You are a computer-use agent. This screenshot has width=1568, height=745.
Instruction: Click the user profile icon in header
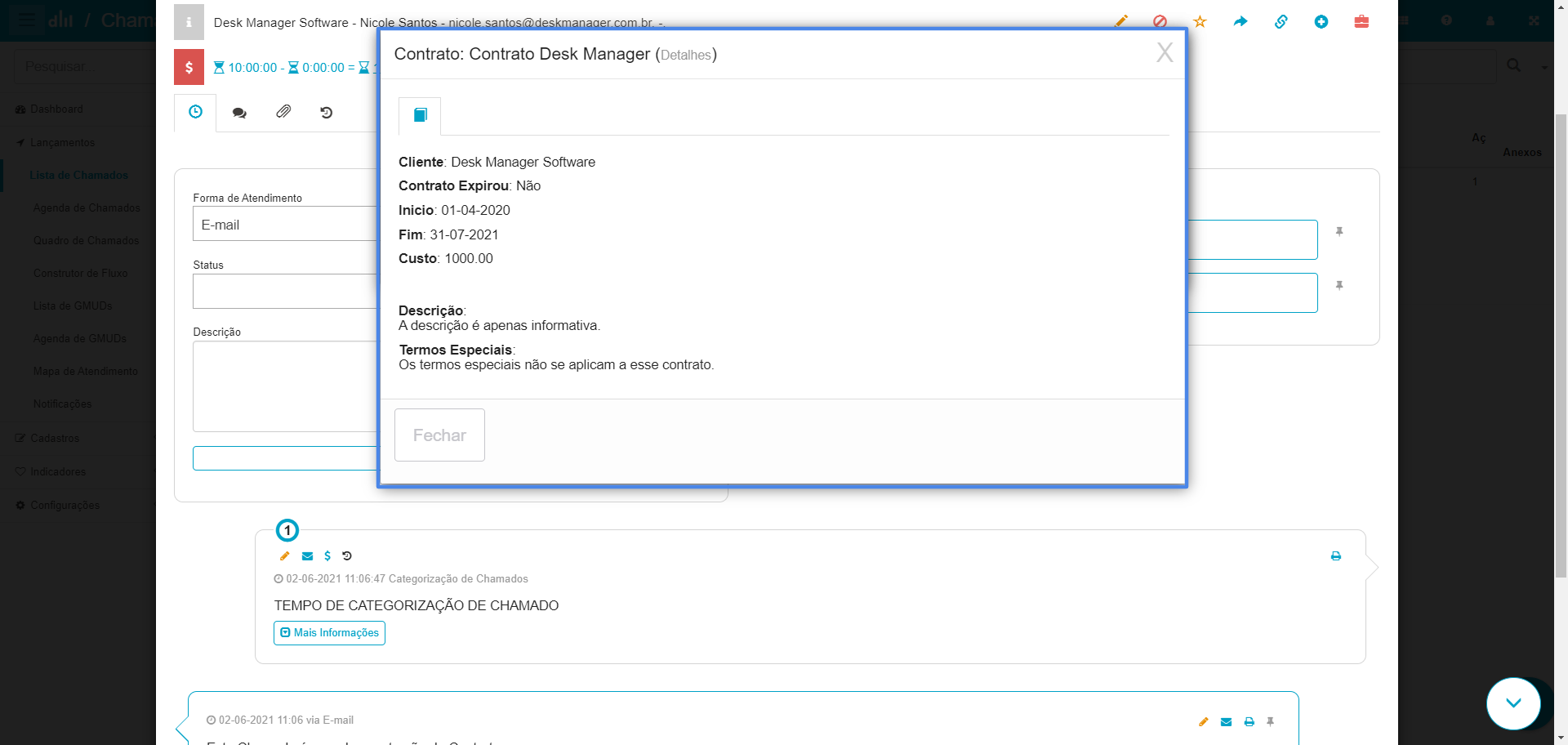click(x=1490, y=20)
